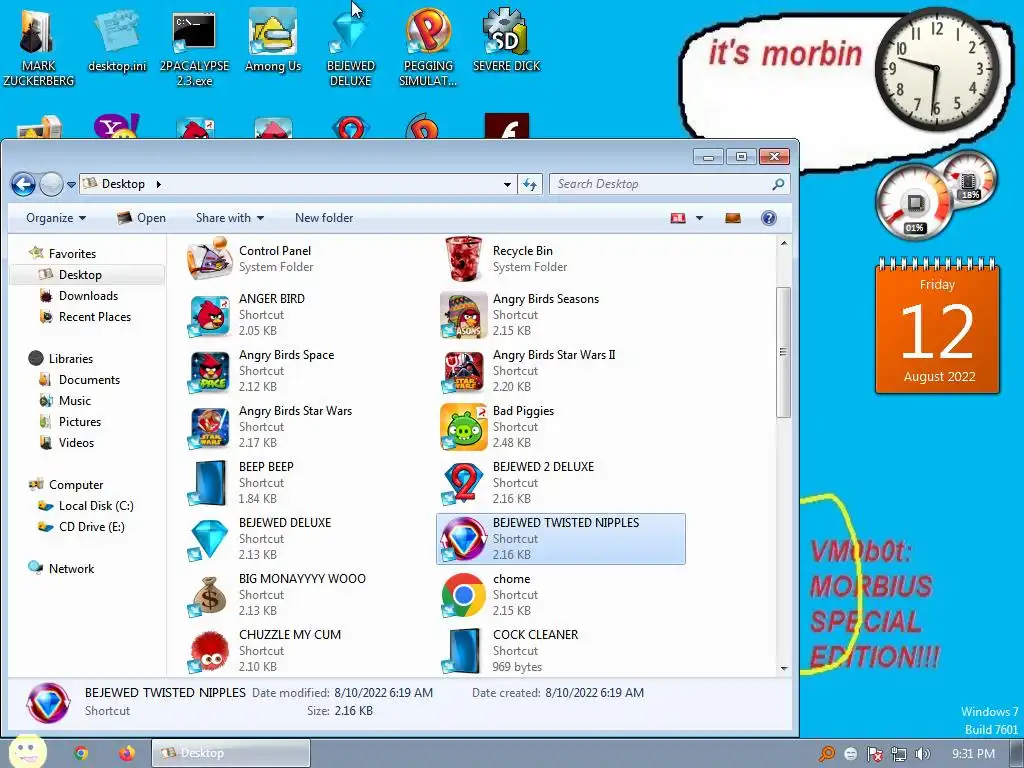This screenshot has height=768, width=1024.
Task: Select Recent Places in navigation pane
Action: click(95, 317)
